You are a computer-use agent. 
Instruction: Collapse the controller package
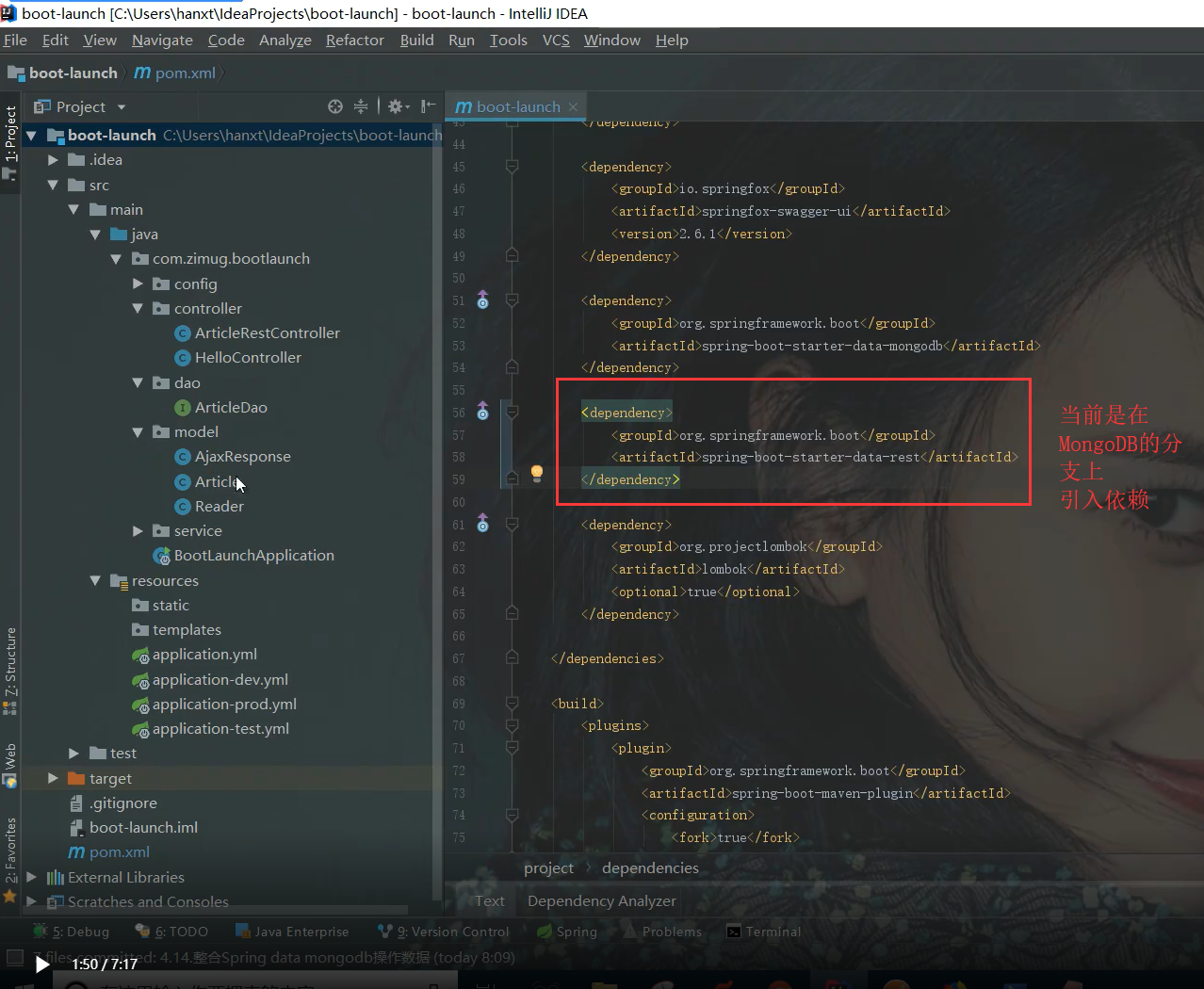(x=138, y=308)
